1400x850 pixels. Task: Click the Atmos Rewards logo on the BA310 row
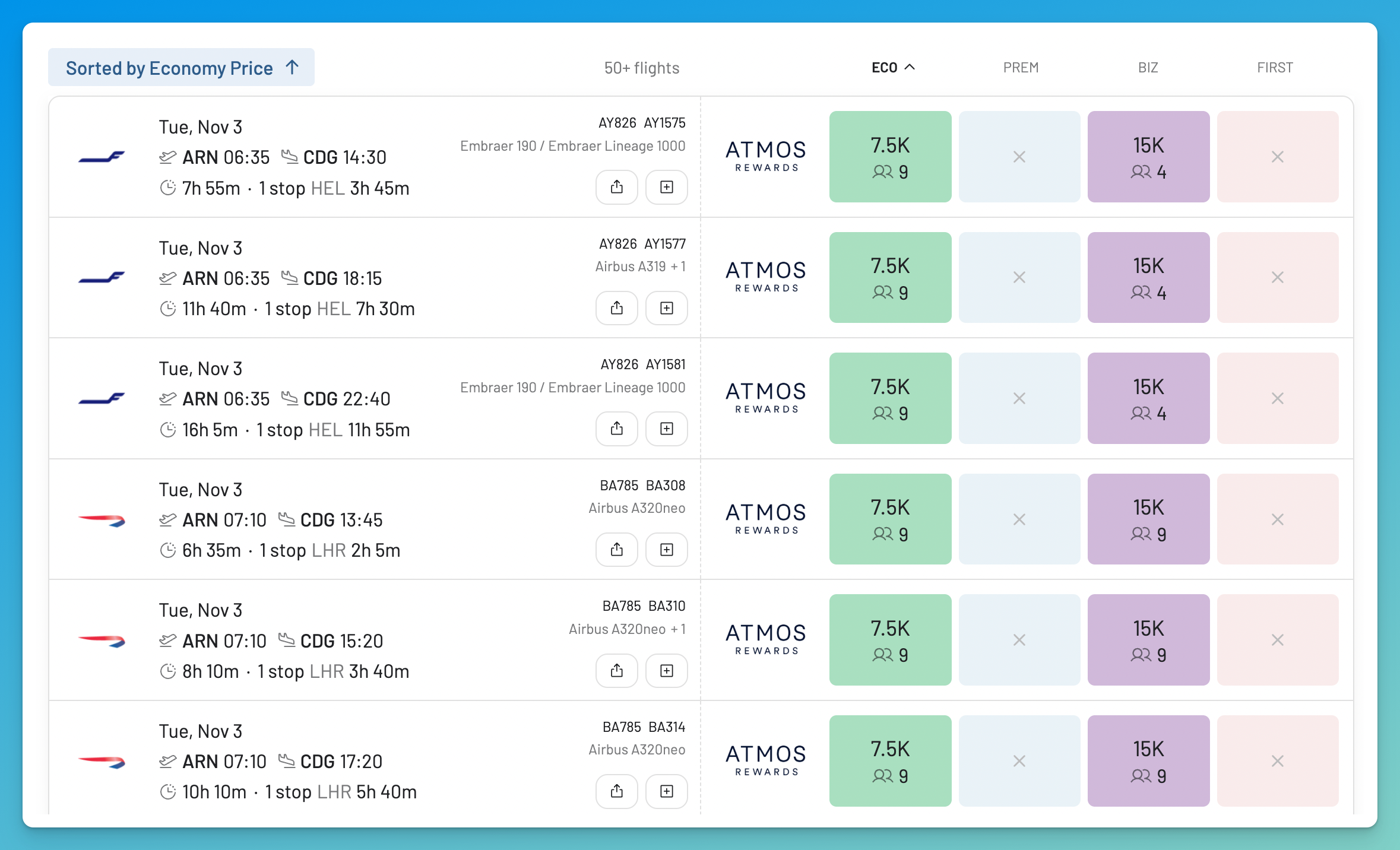pos(766,639)
